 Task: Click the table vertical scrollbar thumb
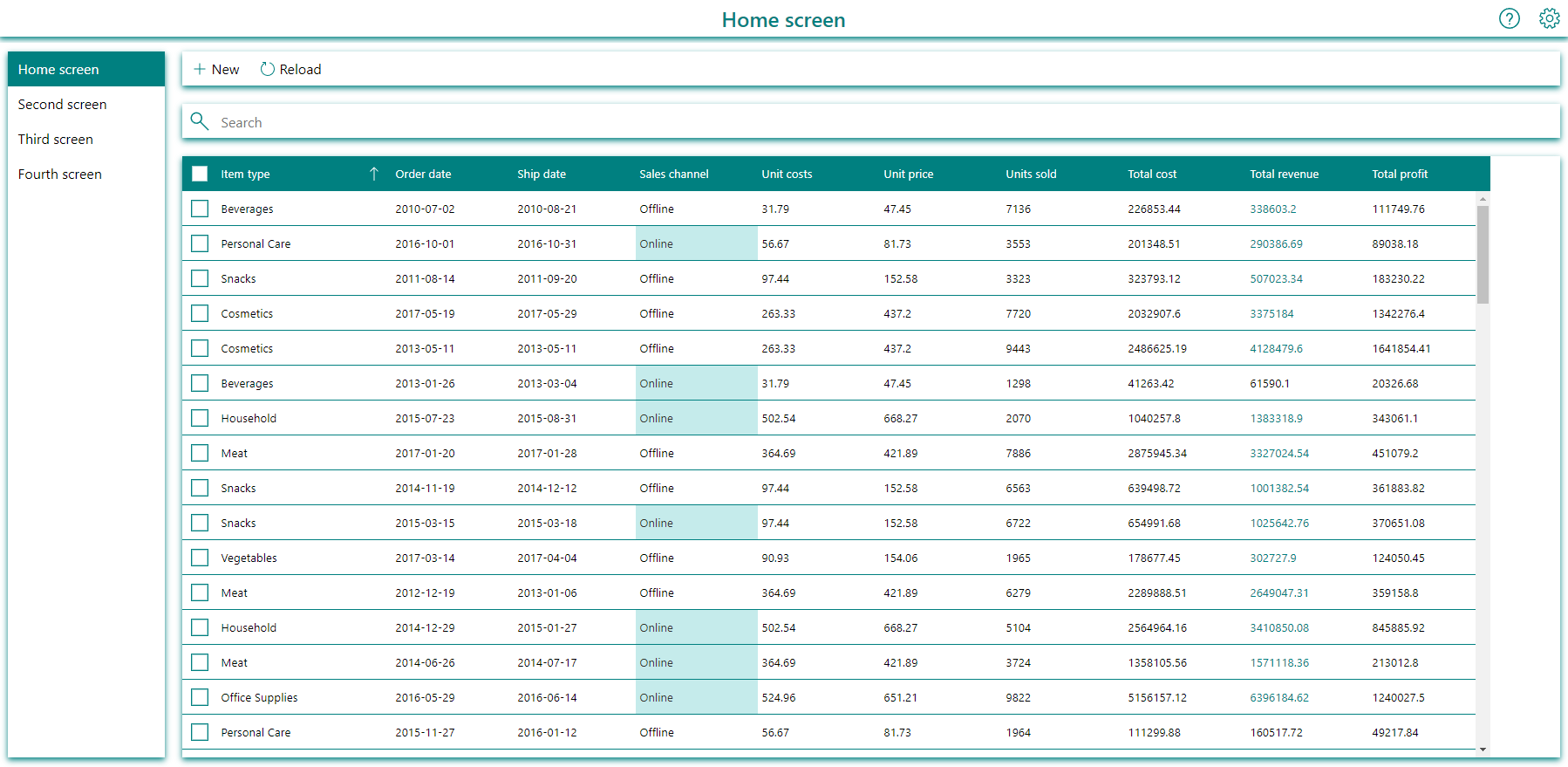coord(1483,255)
